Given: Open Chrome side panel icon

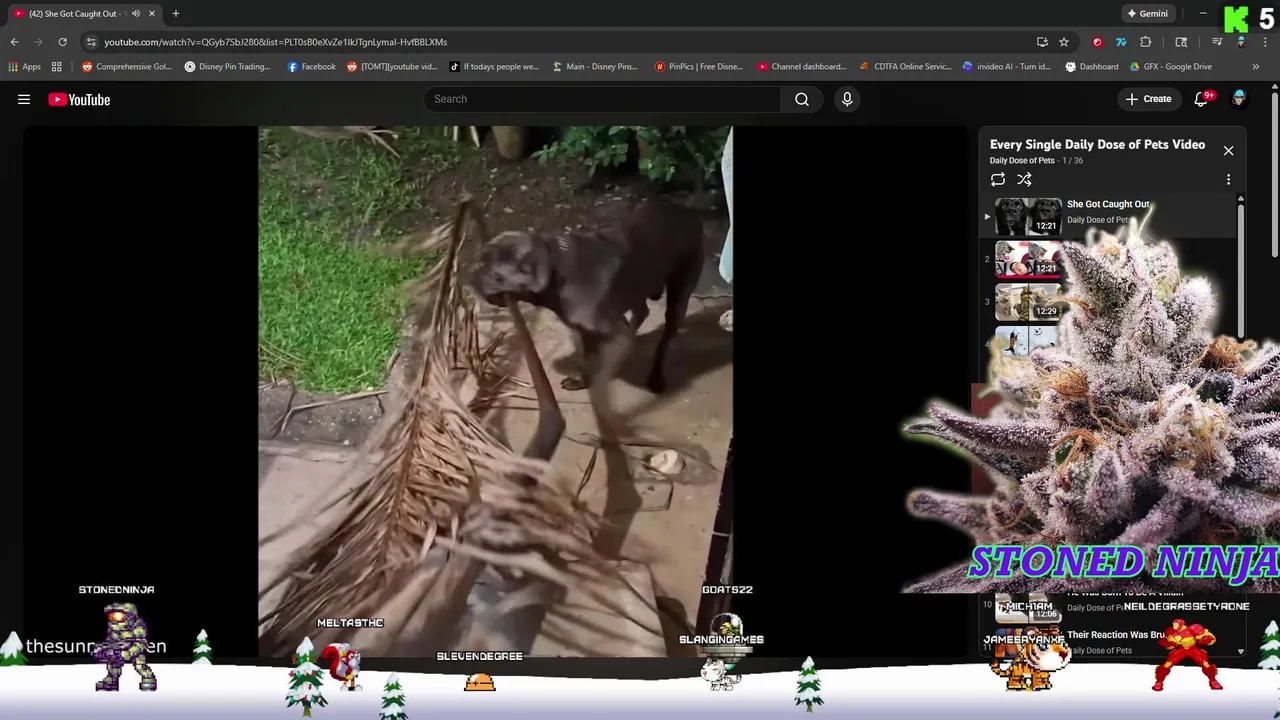Looking at the screenshot, I should [1181, 42].
